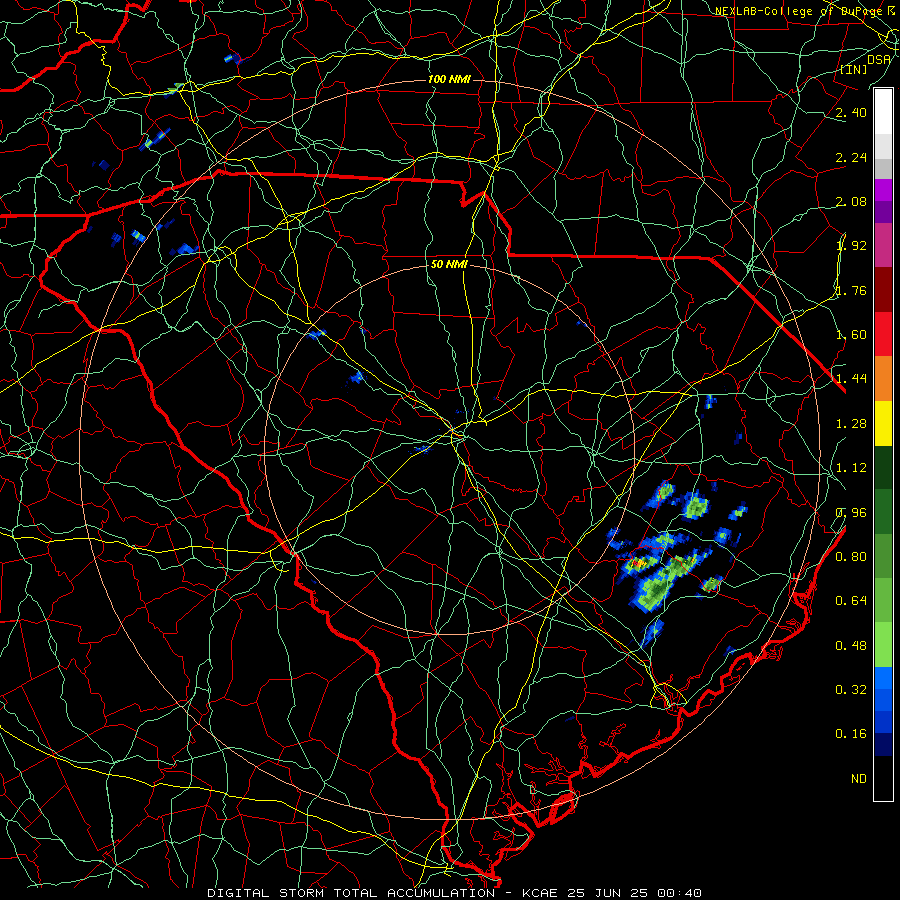Pick the darkest green swatch below yellow

883,467
